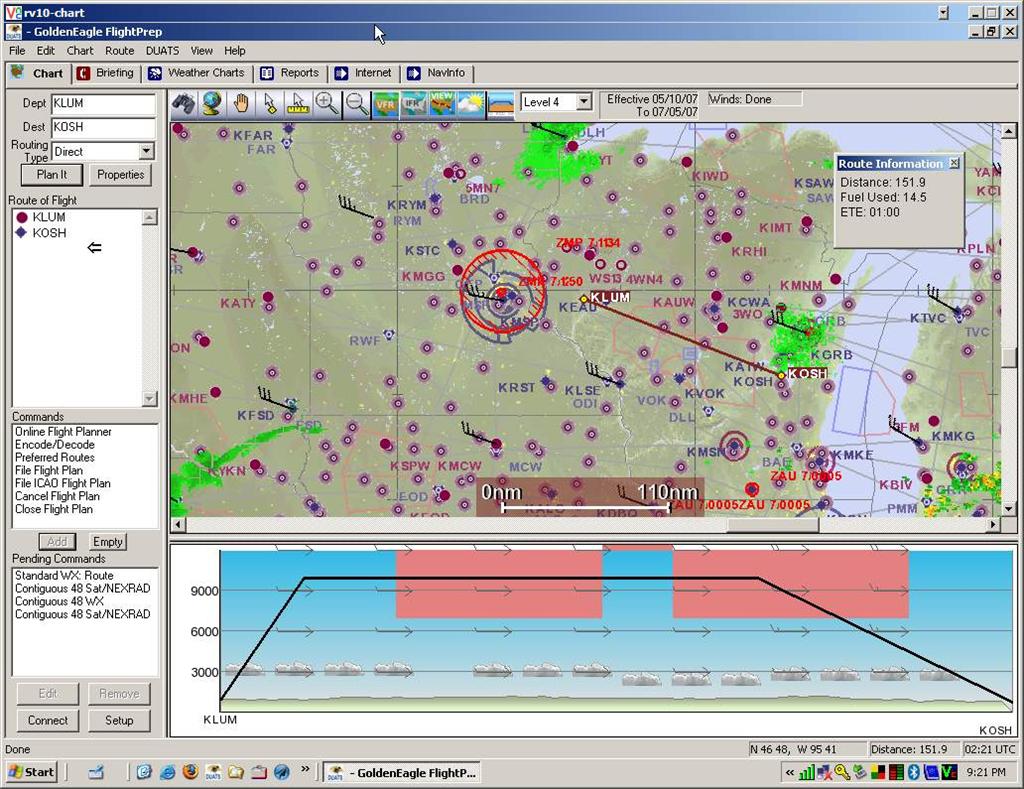Switch to the Reports tab
Screen dimensions: 1024x789
coord(290,73)
